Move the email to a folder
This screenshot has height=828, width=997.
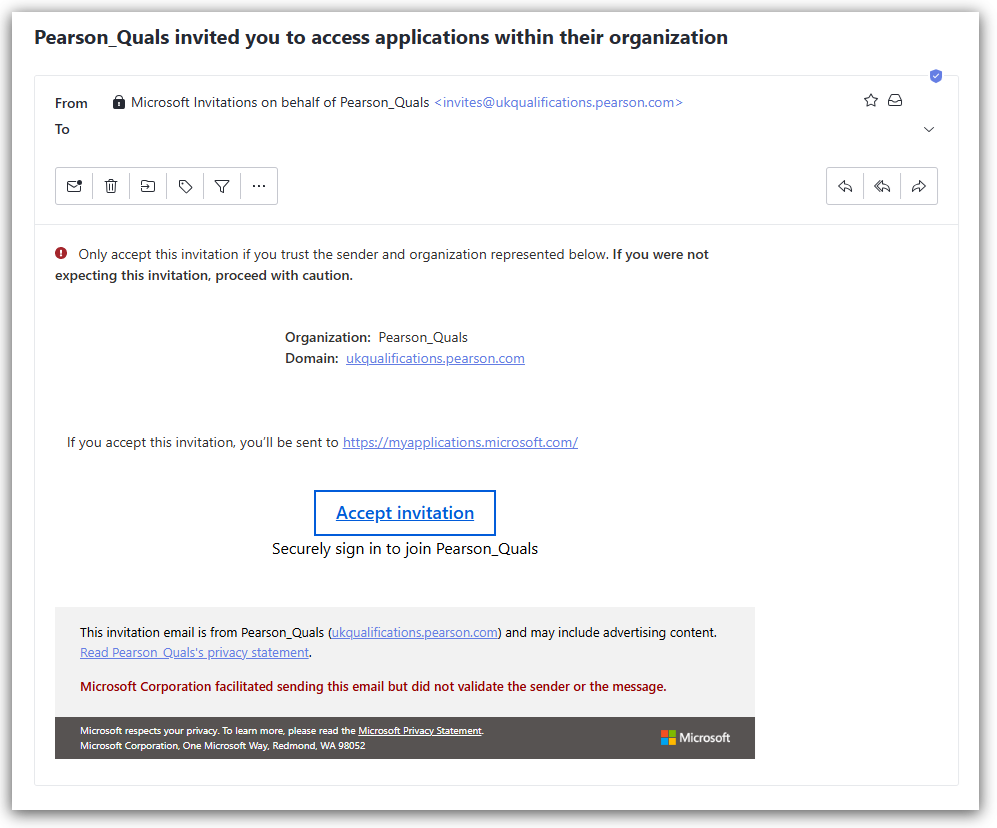[148, 186]
